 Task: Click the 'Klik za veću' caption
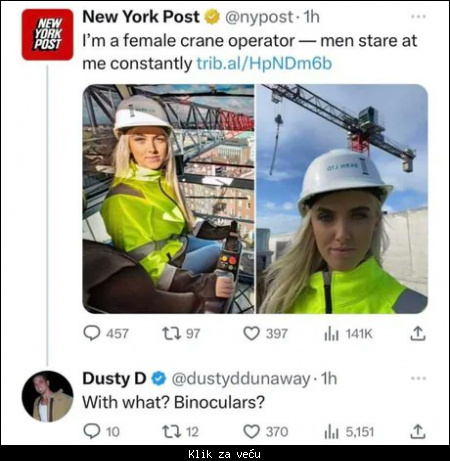point(224,454)
